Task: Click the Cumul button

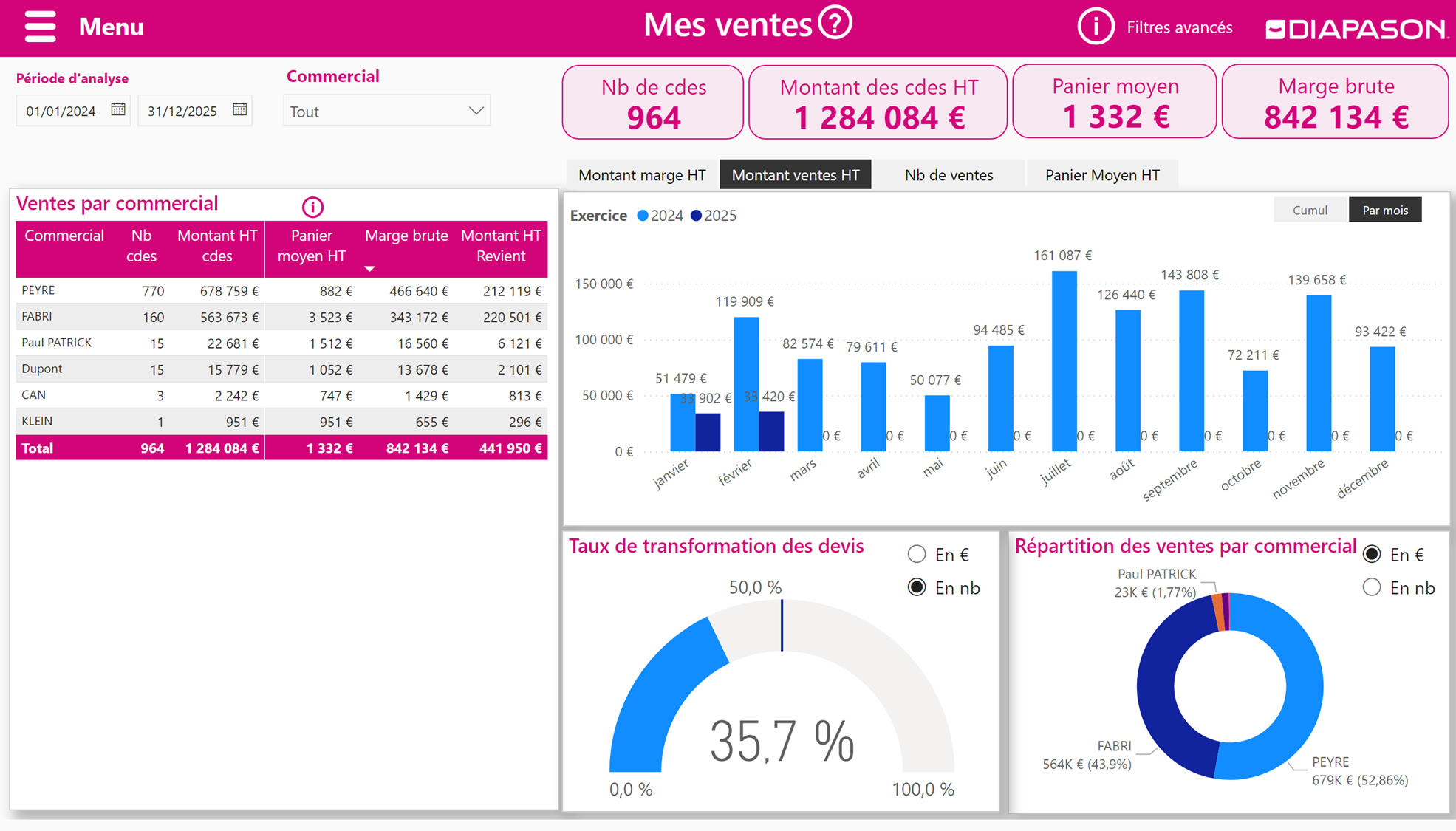Action: (x=1310, y=211)
